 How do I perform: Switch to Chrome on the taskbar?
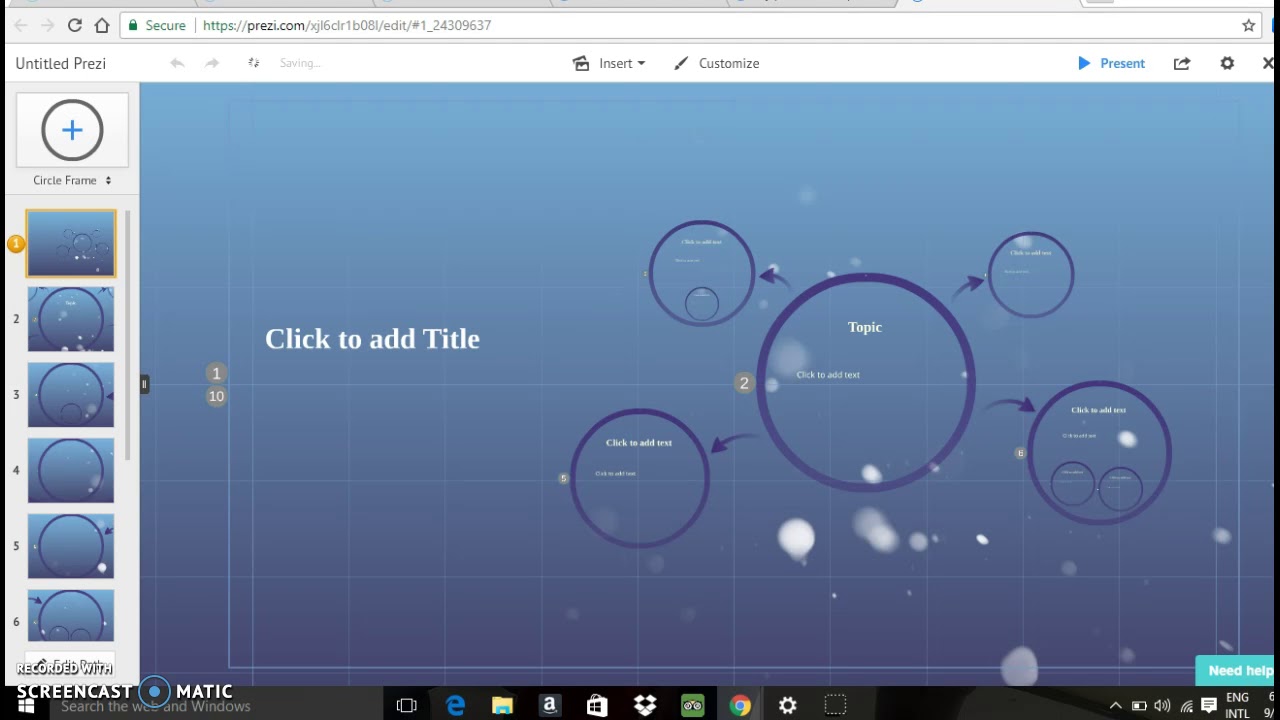point(740,706)
